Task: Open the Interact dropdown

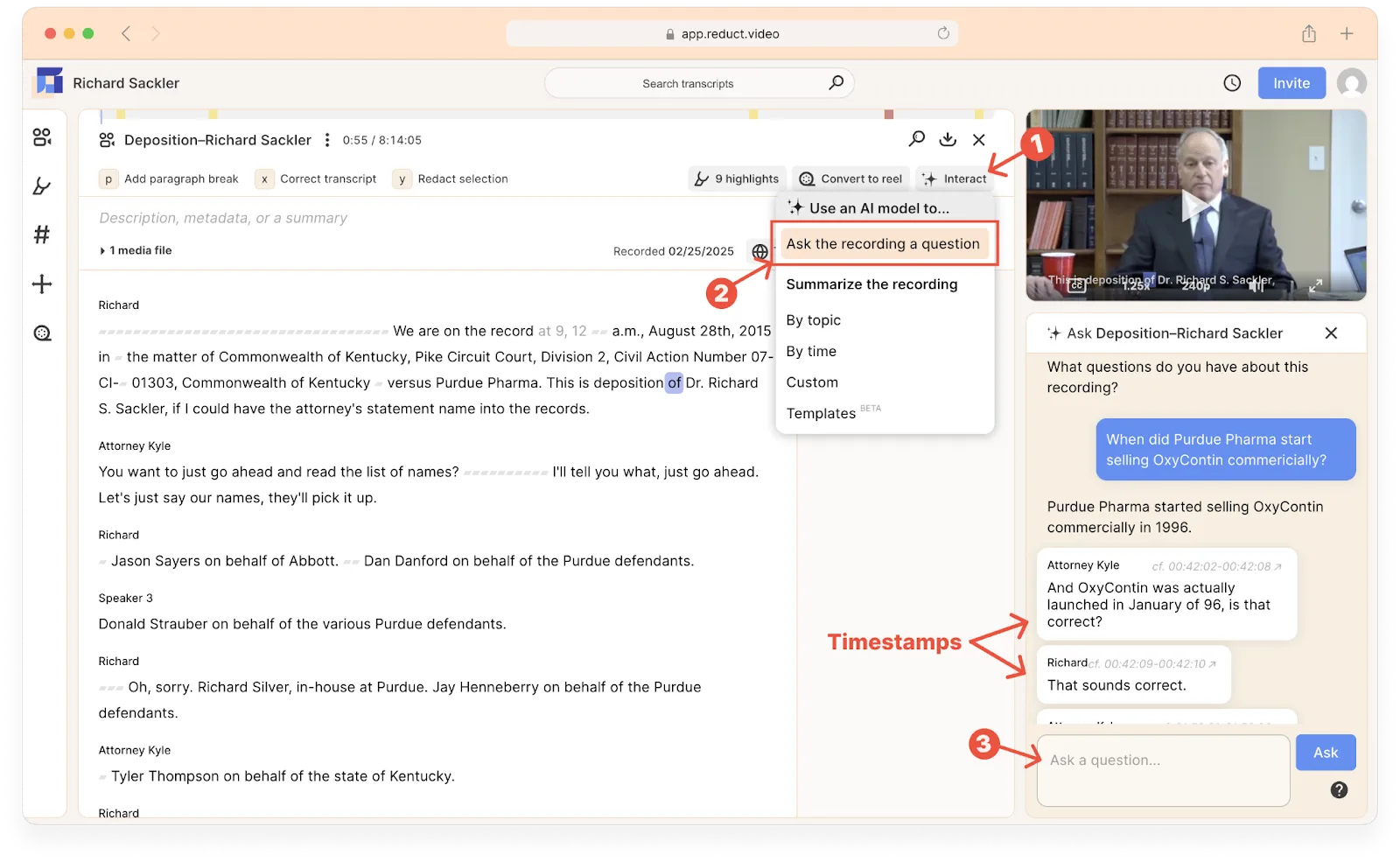Action: coord(954,179)
